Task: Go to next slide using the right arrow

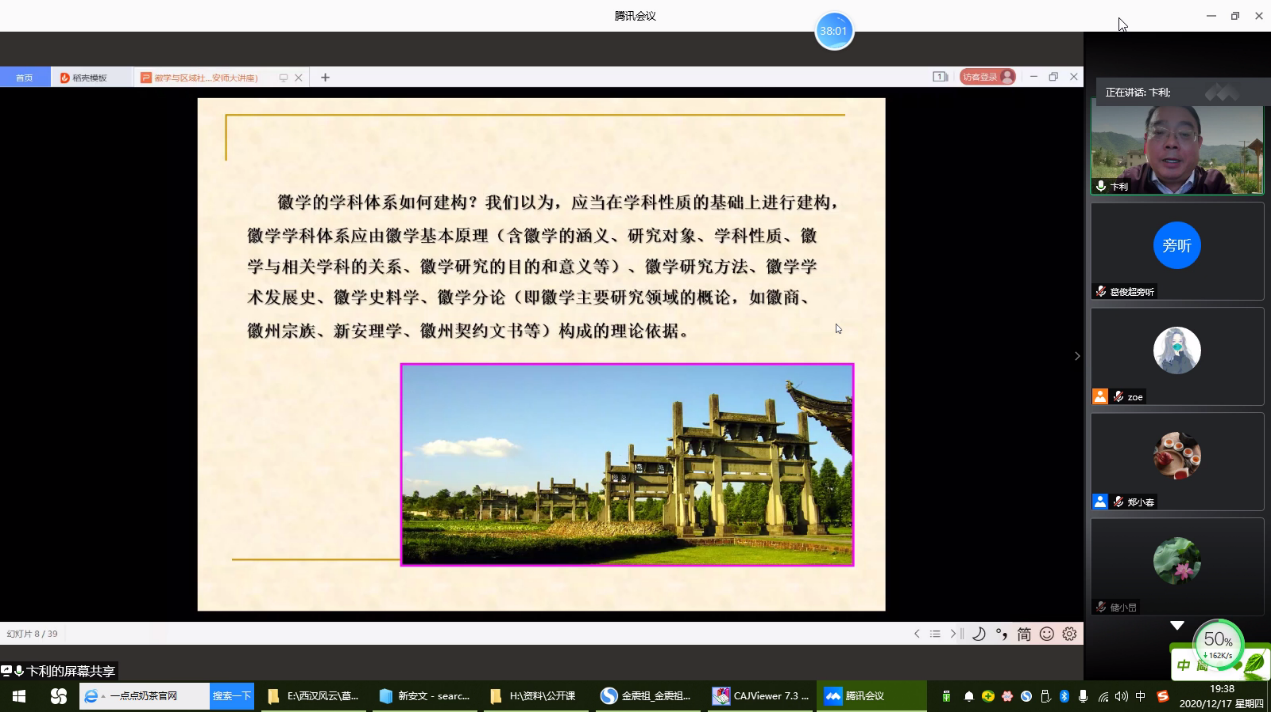Action: tap(953, 634)
